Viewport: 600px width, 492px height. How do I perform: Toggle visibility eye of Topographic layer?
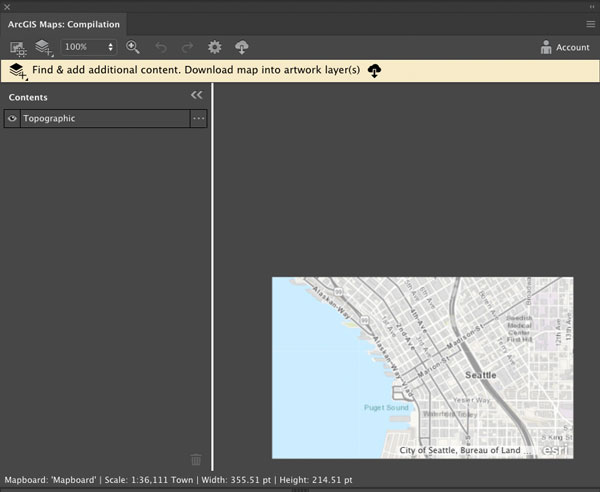click(12, 118)
